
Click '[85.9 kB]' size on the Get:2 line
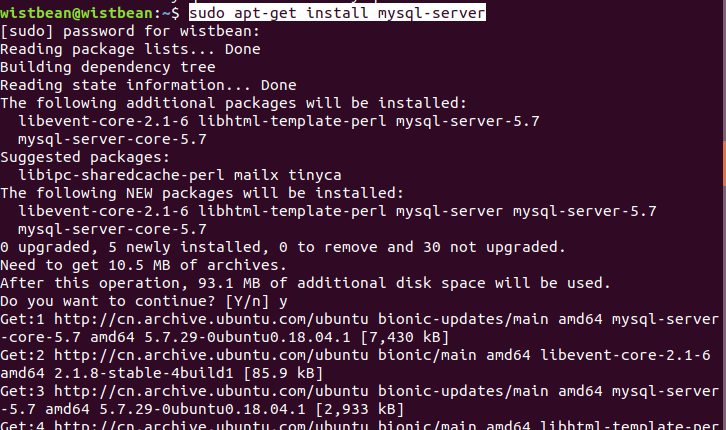coord(283,374)
